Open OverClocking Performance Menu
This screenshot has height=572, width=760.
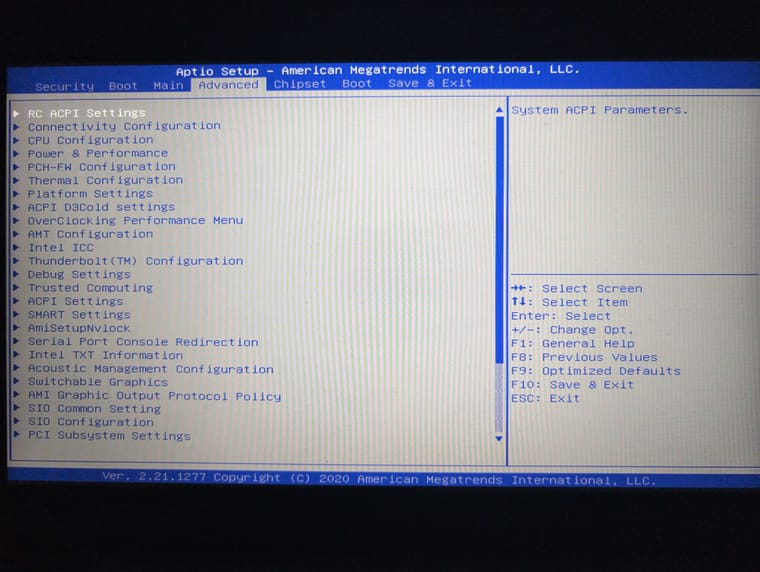pos(135,221)
